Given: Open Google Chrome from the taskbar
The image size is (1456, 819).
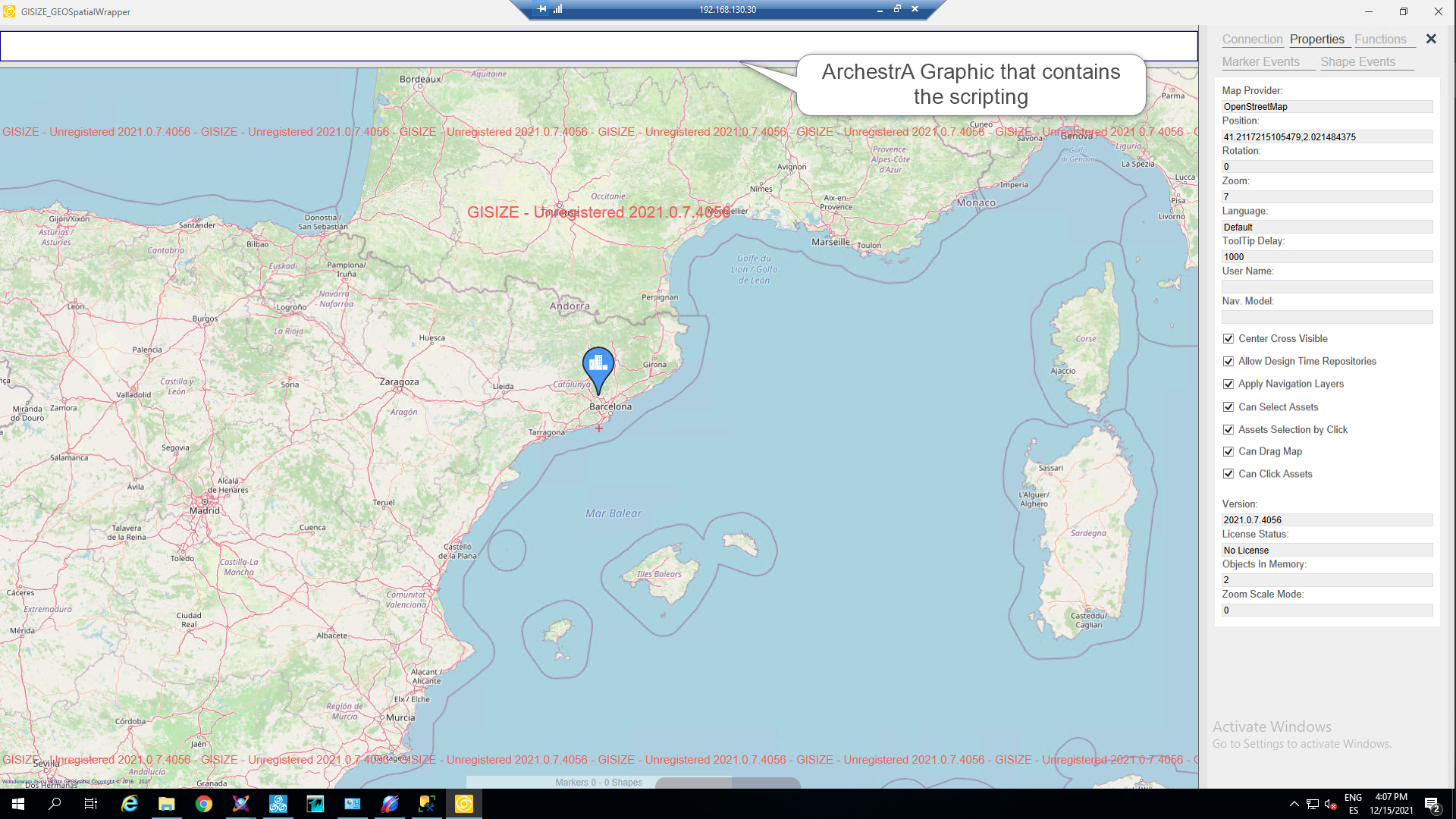Looking at the screenshot, I should (x=203, y=804).
